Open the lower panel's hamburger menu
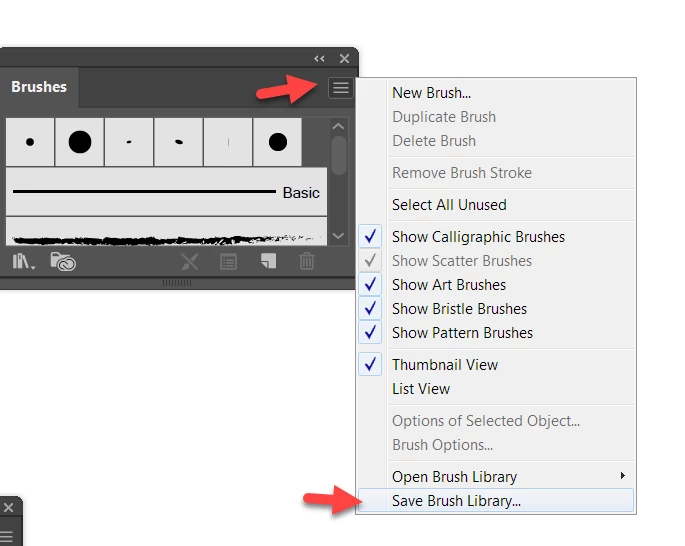 tap(7, 536)
